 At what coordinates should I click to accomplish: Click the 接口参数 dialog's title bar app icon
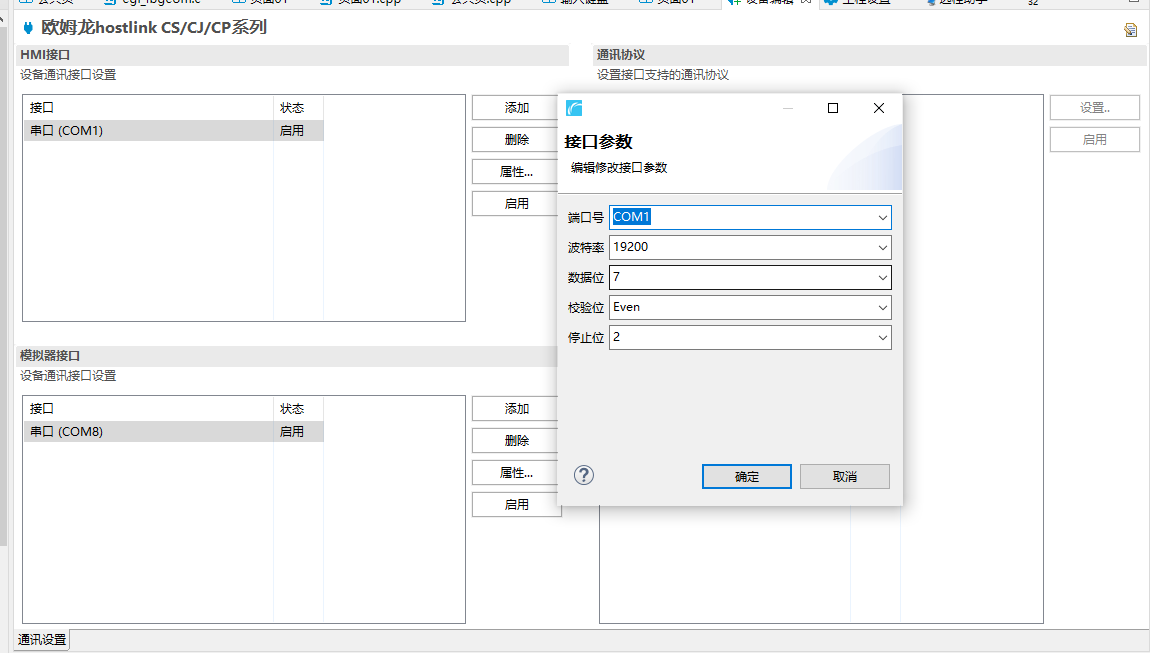pos(574,109)
